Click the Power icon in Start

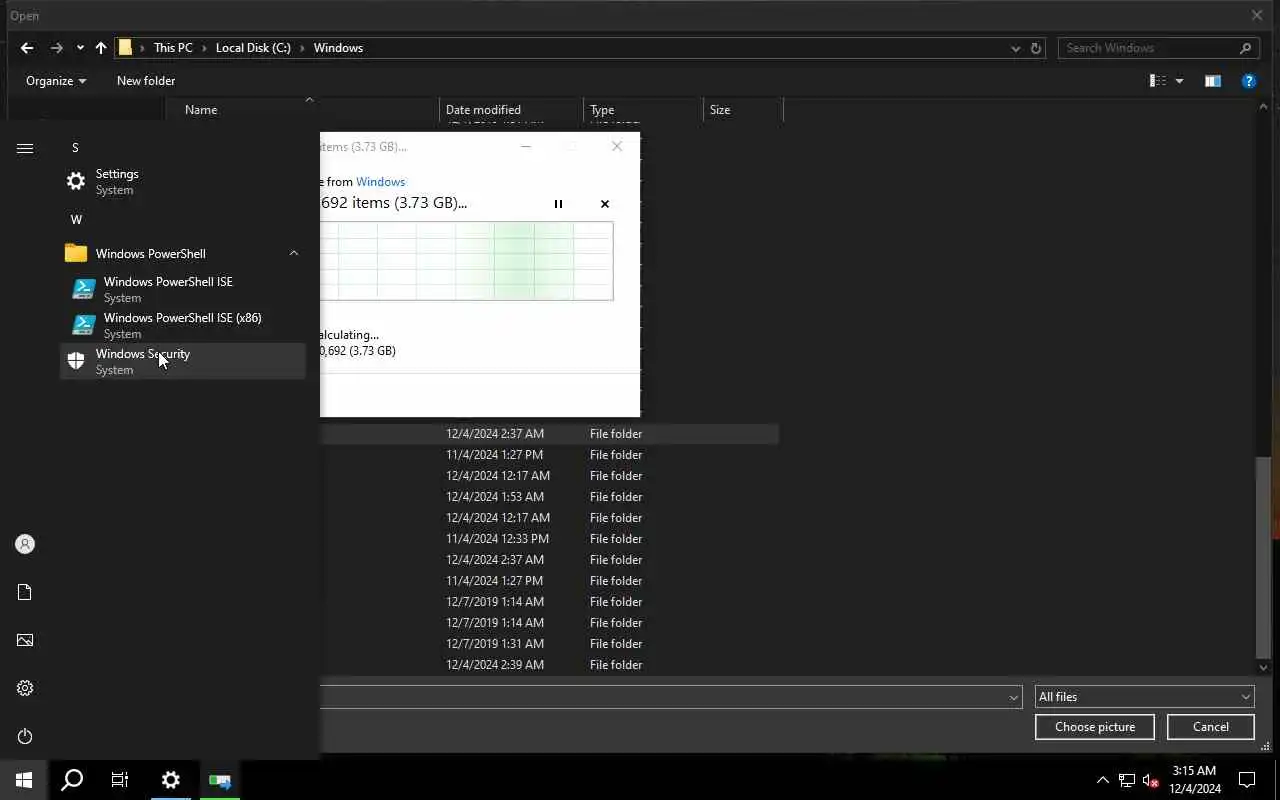pyautogui.click(x=25, y=736)
